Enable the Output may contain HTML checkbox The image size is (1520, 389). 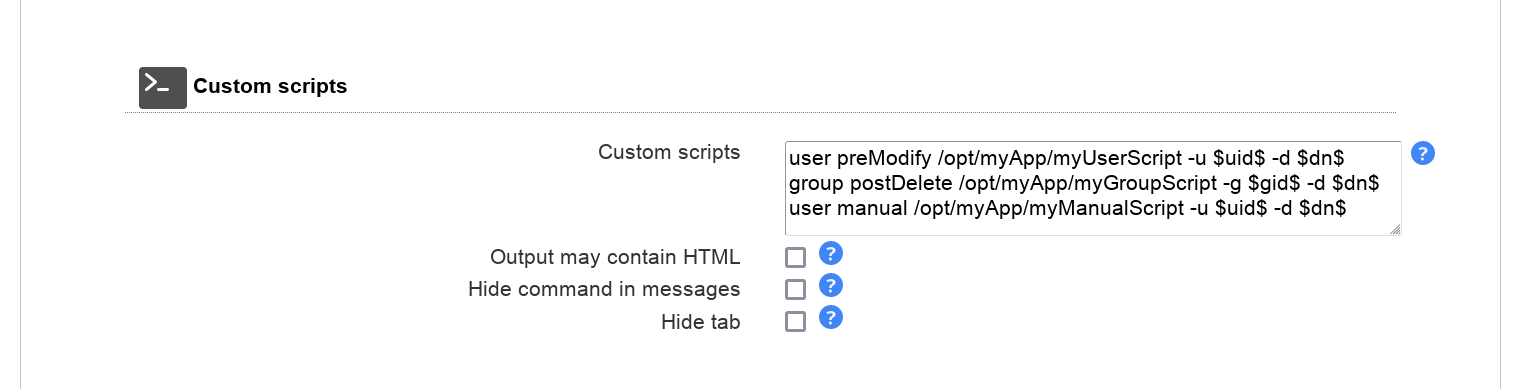[x=795, y=258]
